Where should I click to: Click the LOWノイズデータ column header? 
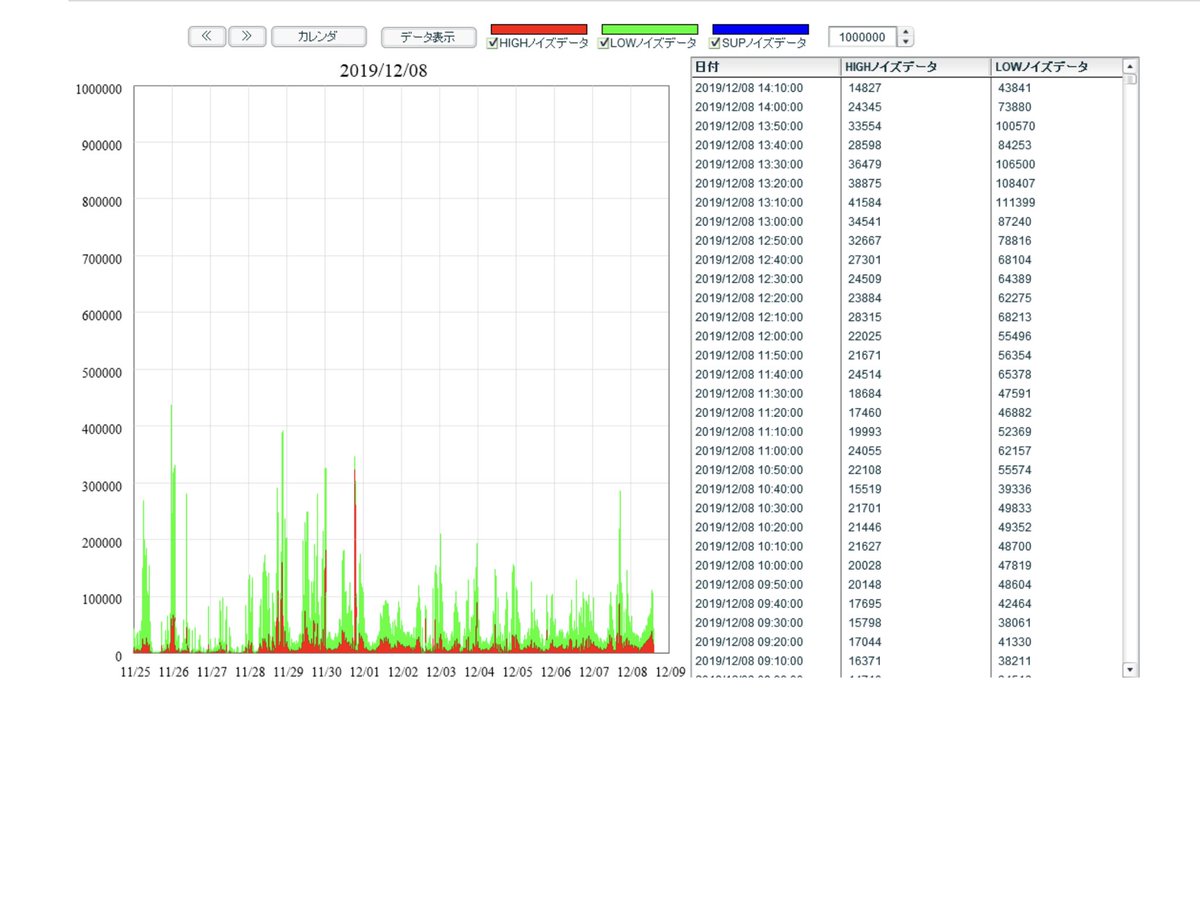tap(1056, 67)
